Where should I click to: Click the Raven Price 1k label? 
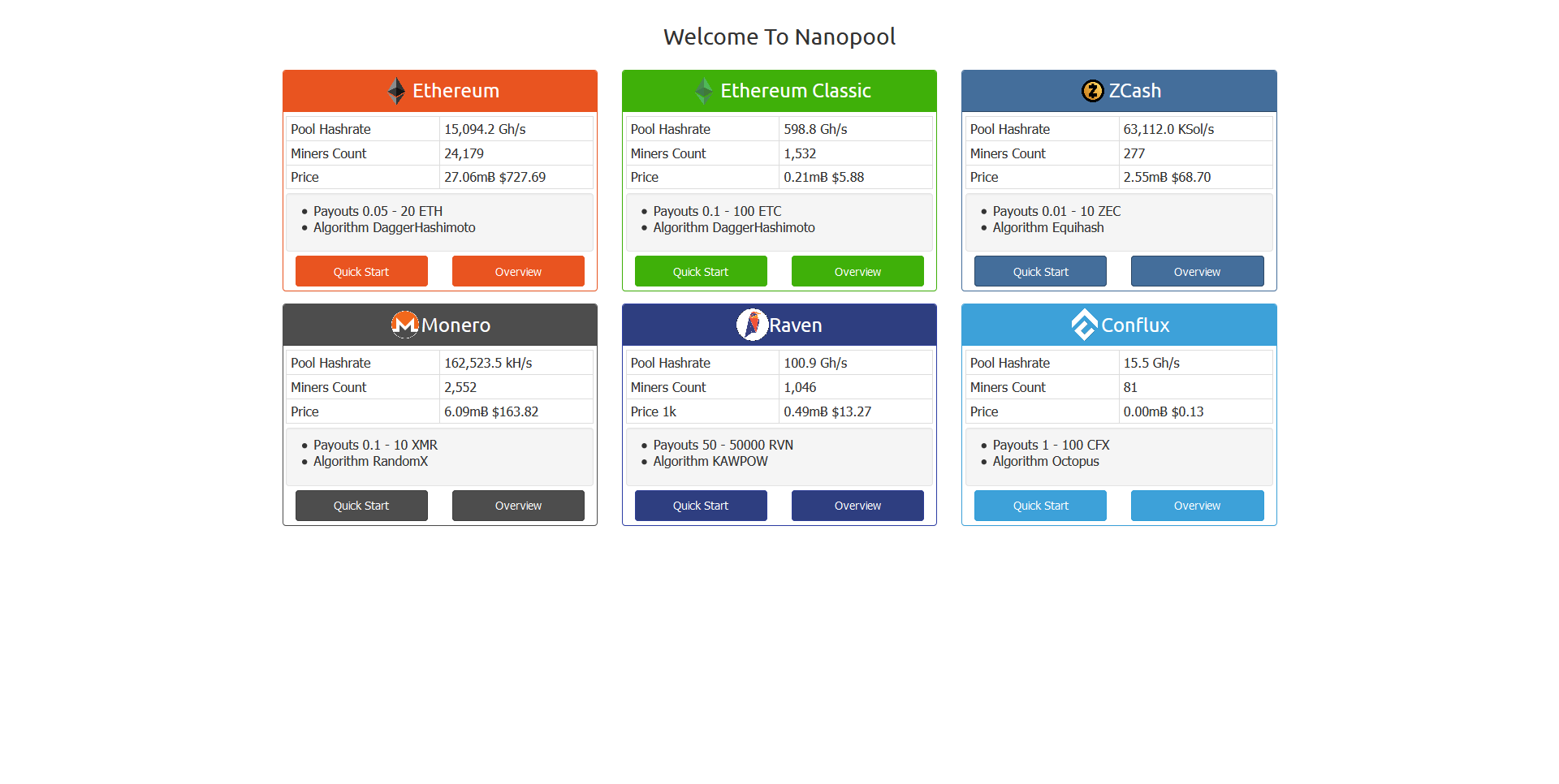pos(653,411)
